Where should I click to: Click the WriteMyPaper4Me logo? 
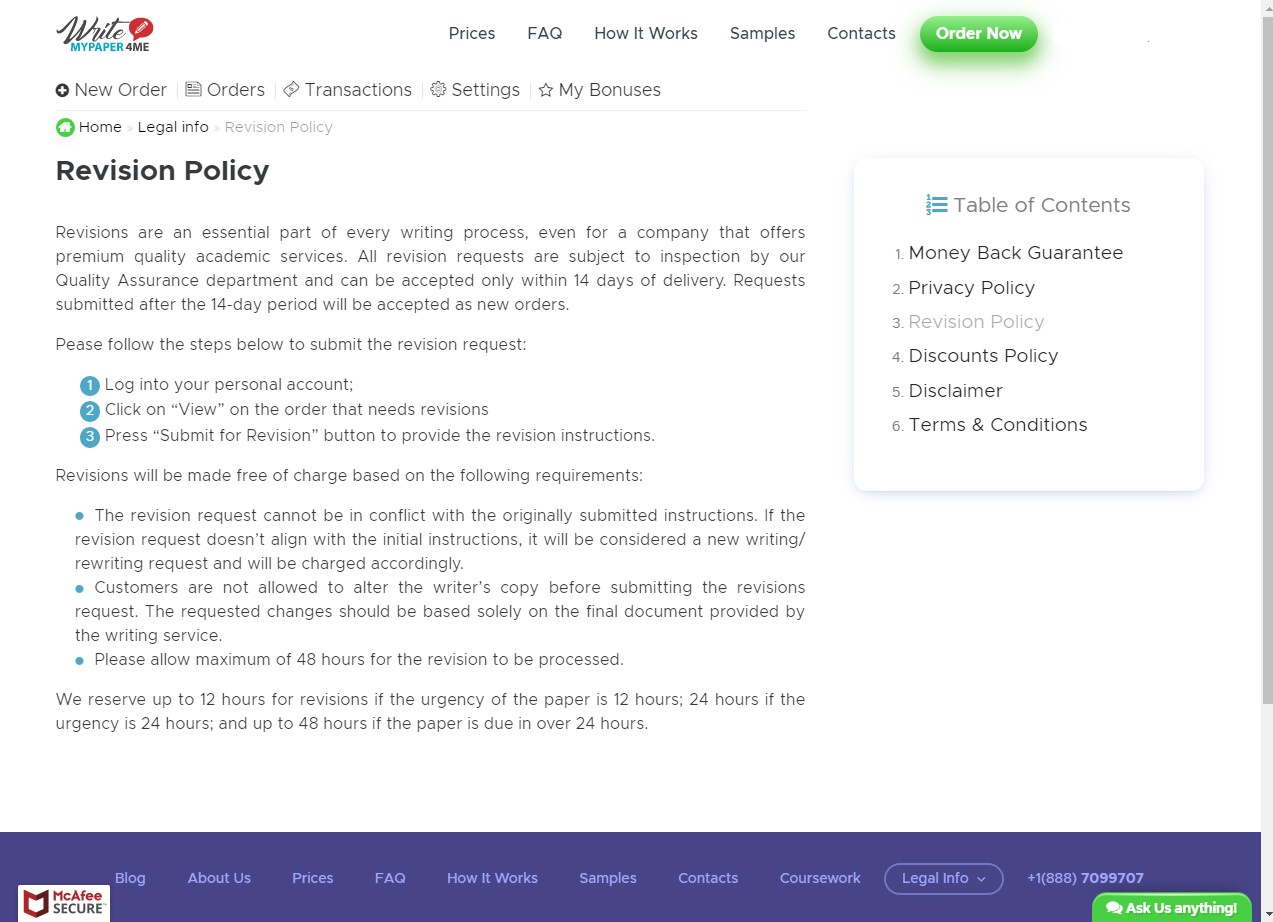tap(104, 34)
